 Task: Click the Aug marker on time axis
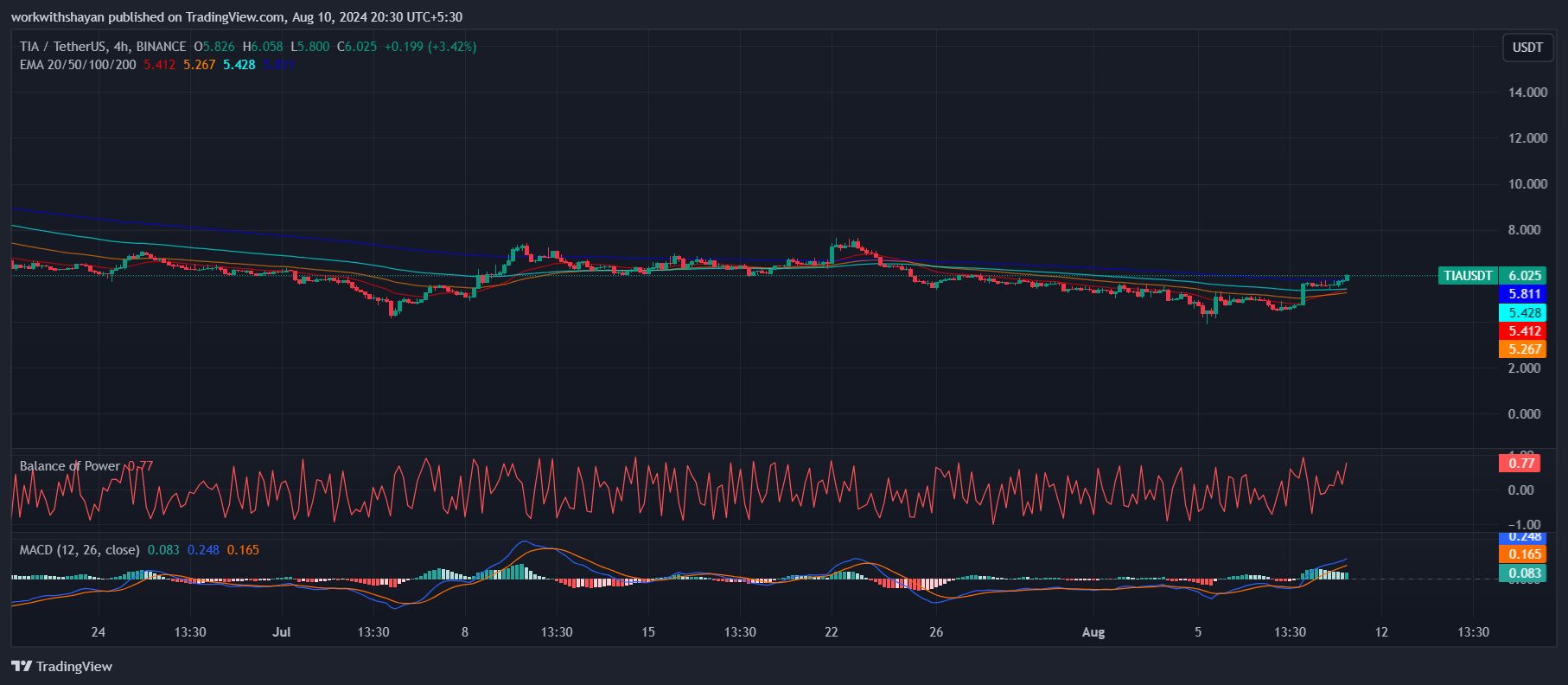click(x=1093, y=632)
